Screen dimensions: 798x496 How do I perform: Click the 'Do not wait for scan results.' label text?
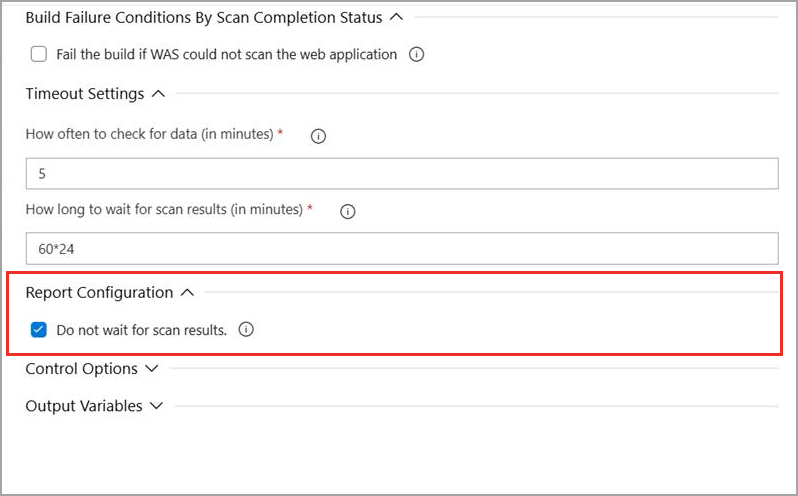click(141, 329)
